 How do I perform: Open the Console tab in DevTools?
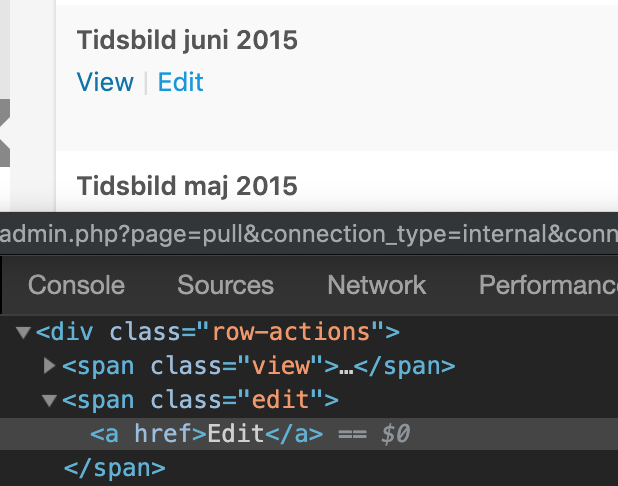[x=76, y=285]
